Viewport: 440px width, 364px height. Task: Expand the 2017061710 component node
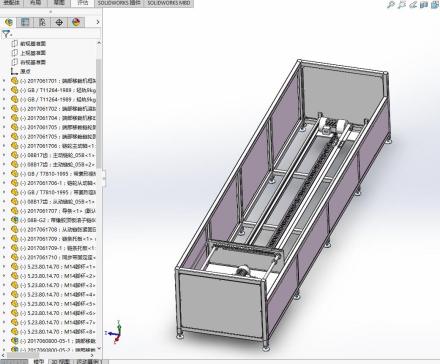(x=4, y=257)
